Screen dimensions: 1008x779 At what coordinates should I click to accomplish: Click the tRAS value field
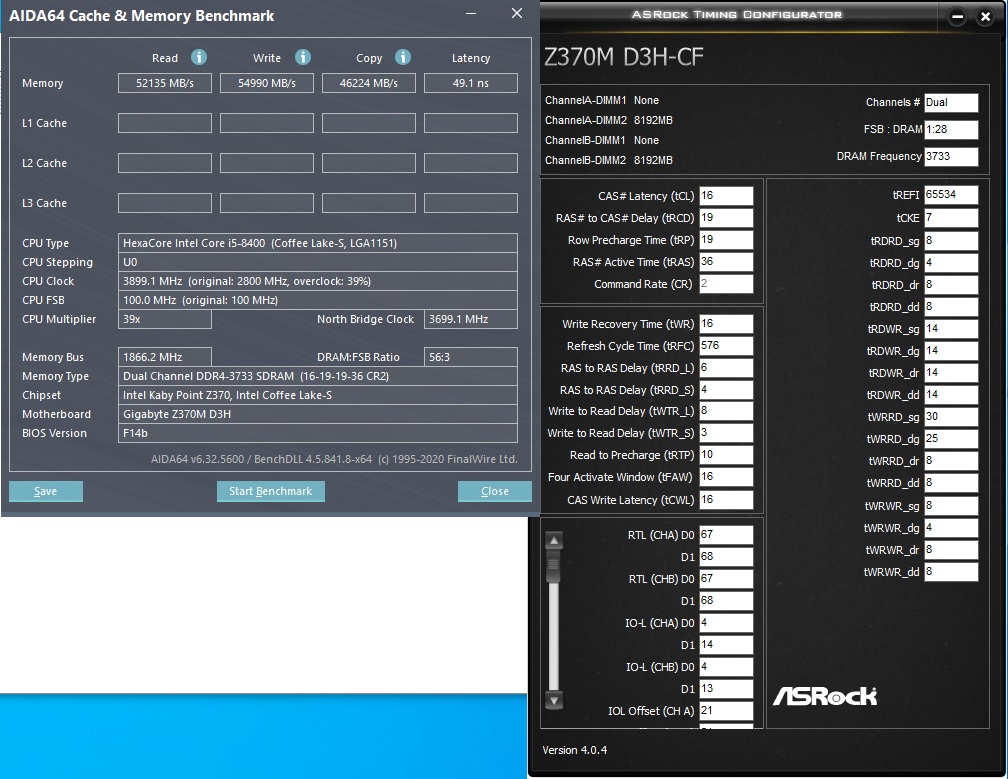tap(726, 262)
